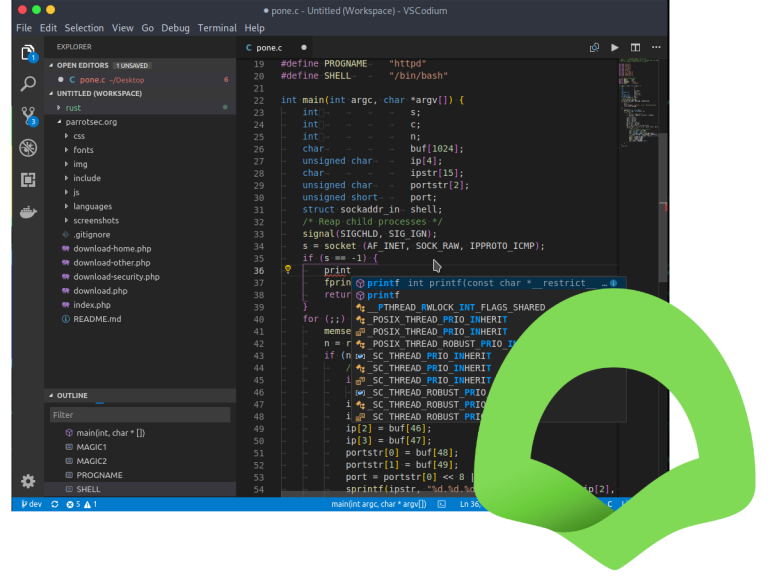
Task: Click the warnings count 1 in status bar
Action: 91,504
